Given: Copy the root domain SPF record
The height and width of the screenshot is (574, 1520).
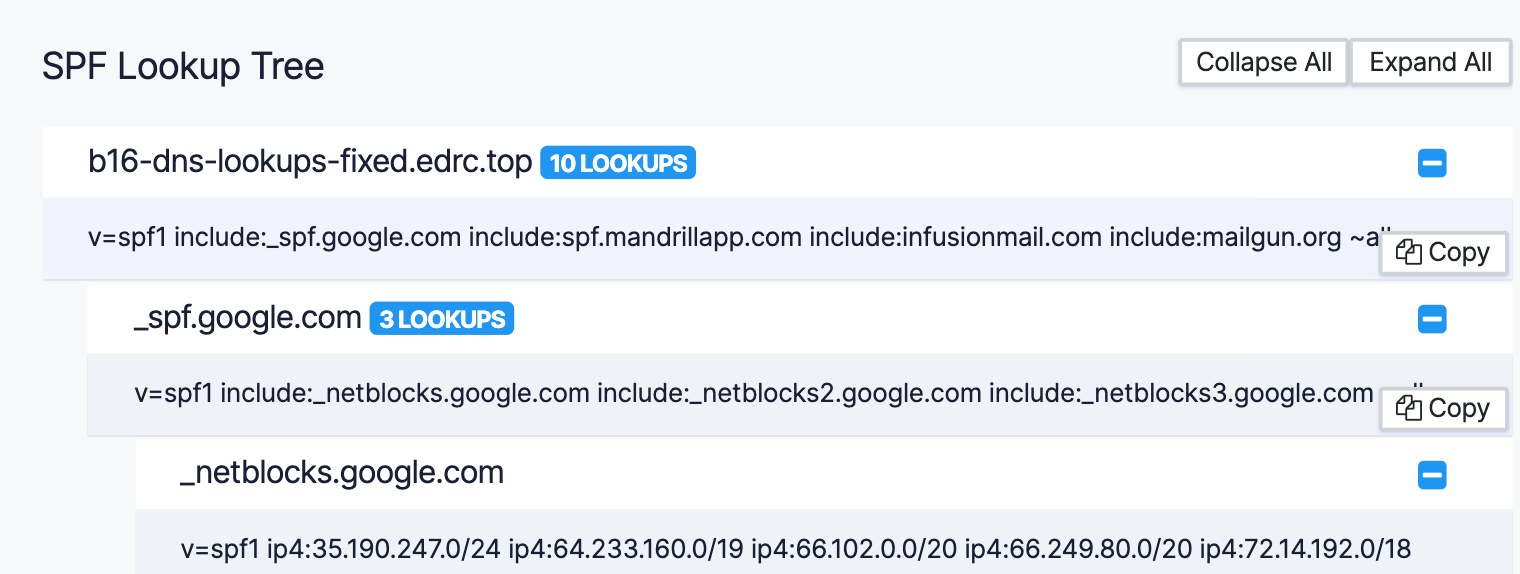Looking at the screenshot, I should [x=1443, y=253].
